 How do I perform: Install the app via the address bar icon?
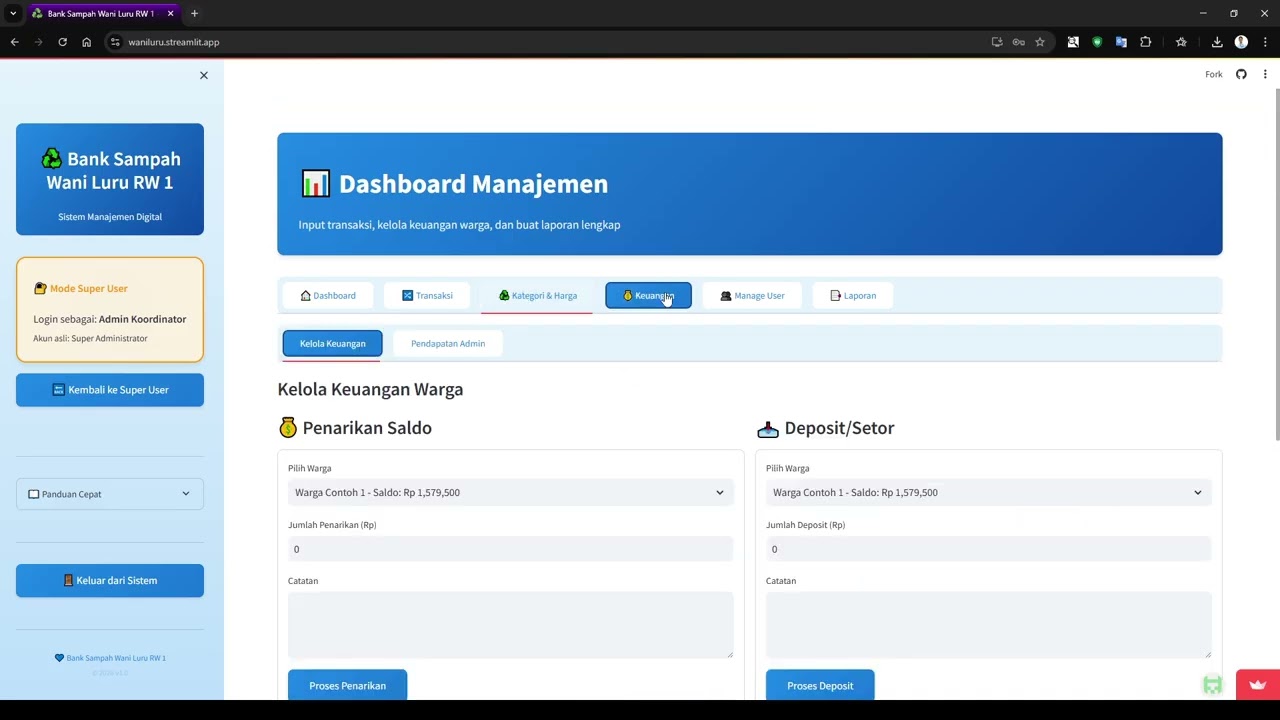click(x=997, y=42)
